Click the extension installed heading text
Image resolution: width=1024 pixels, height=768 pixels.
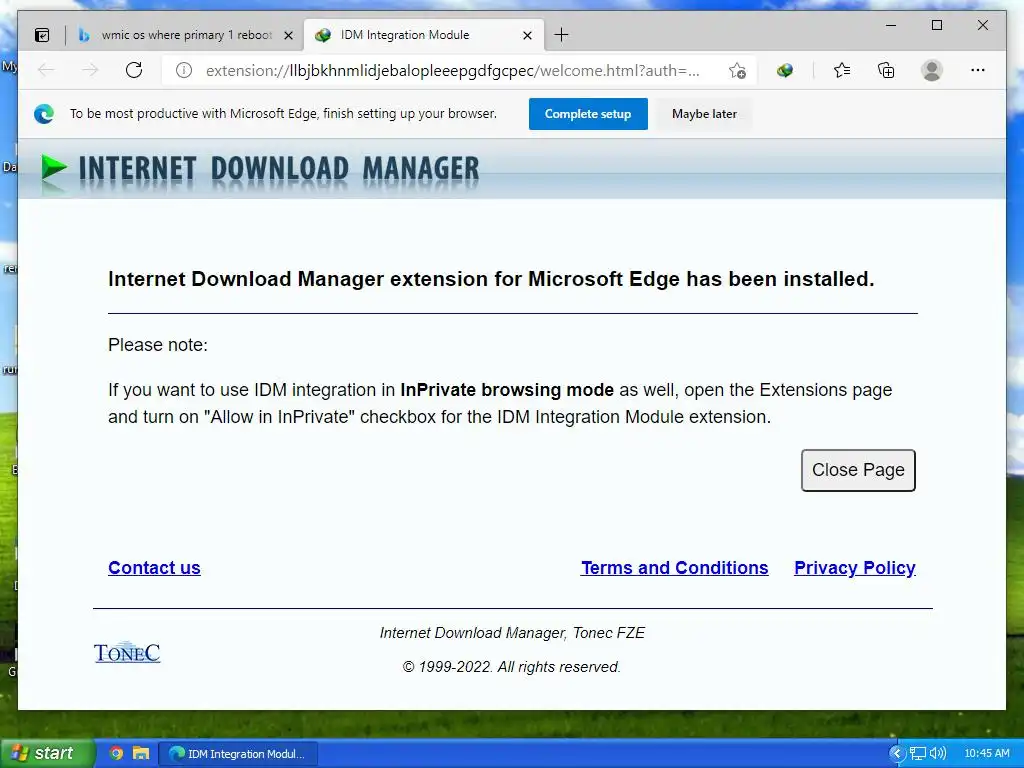pyautogui.click(x=491, y=279)
